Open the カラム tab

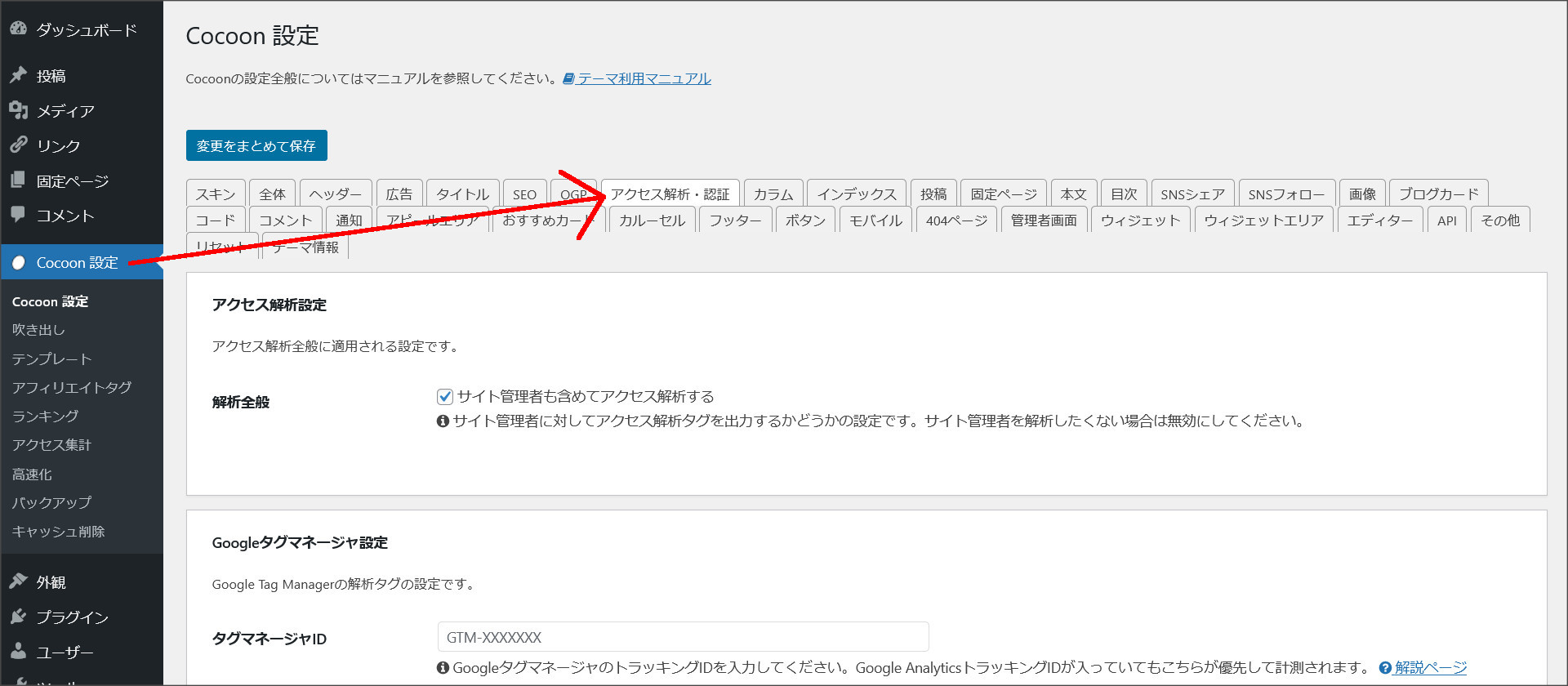click(773, 194)
